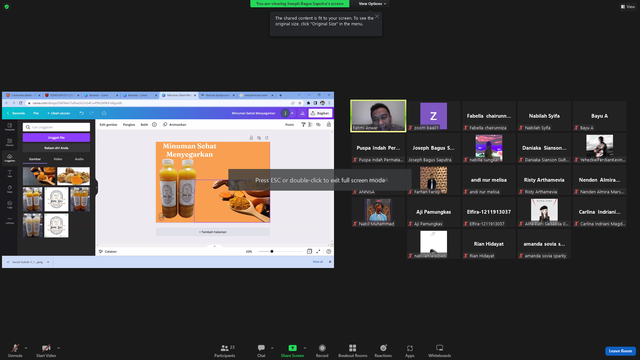Go back to Beranda in Canva
The height and width of the screenshot is (360, 640).
tap(16, 113)
